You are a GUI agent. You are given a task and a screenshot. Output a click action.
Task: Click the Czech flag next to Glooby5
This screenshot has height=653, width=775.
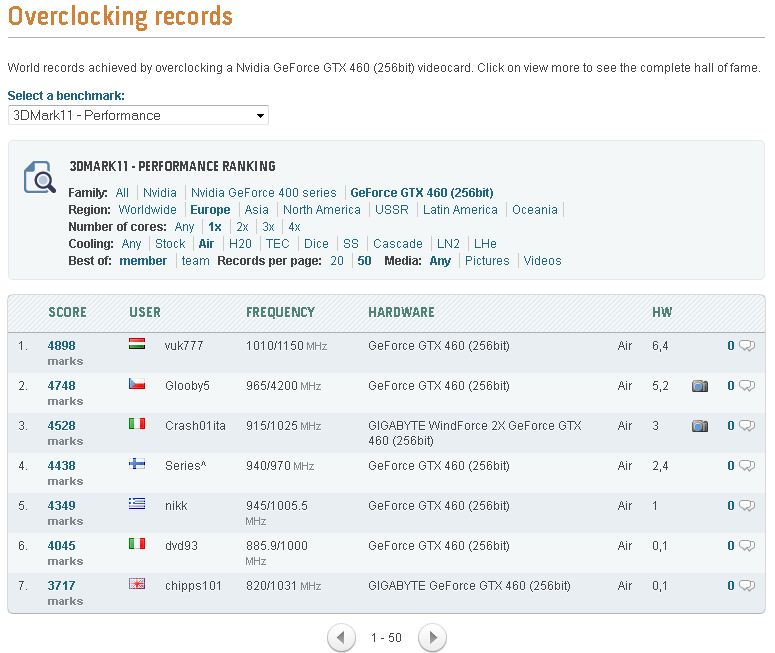pyautogui.click(x=137, y=384)
